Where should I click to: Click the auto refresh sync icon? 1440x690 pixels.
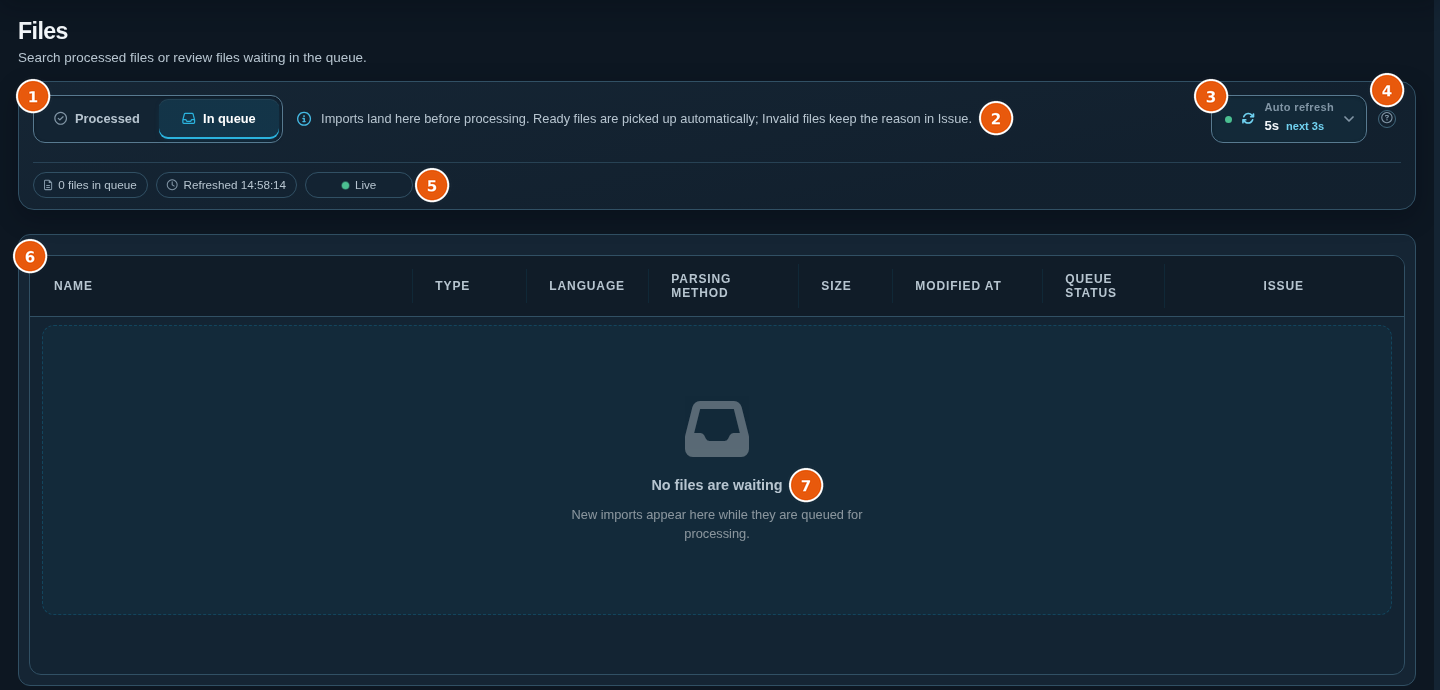point(1248,118)
